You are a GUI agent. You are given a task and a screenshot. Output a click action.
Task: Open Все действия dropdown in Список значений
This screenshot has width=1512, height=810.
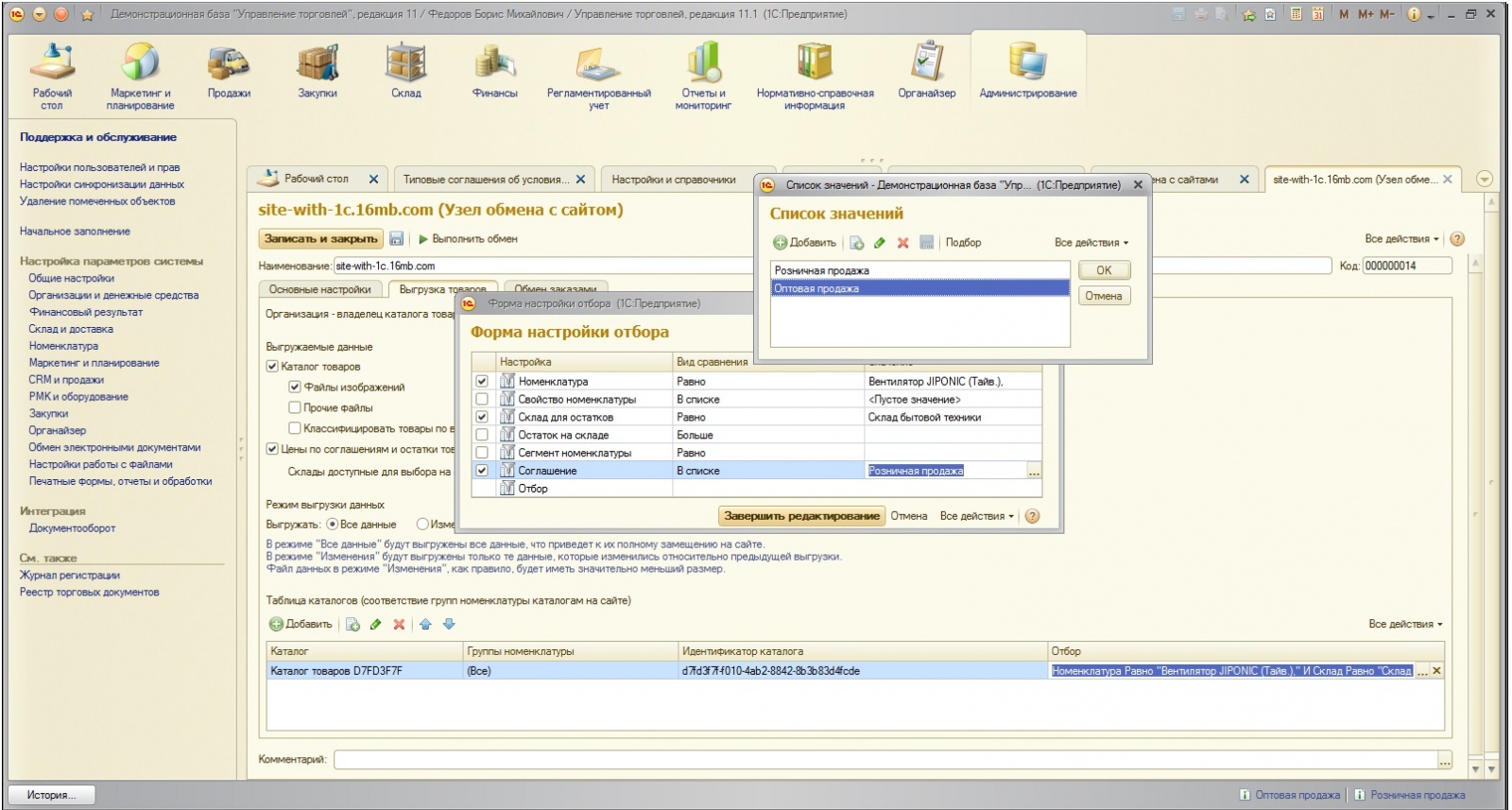tap(1091, 243)
